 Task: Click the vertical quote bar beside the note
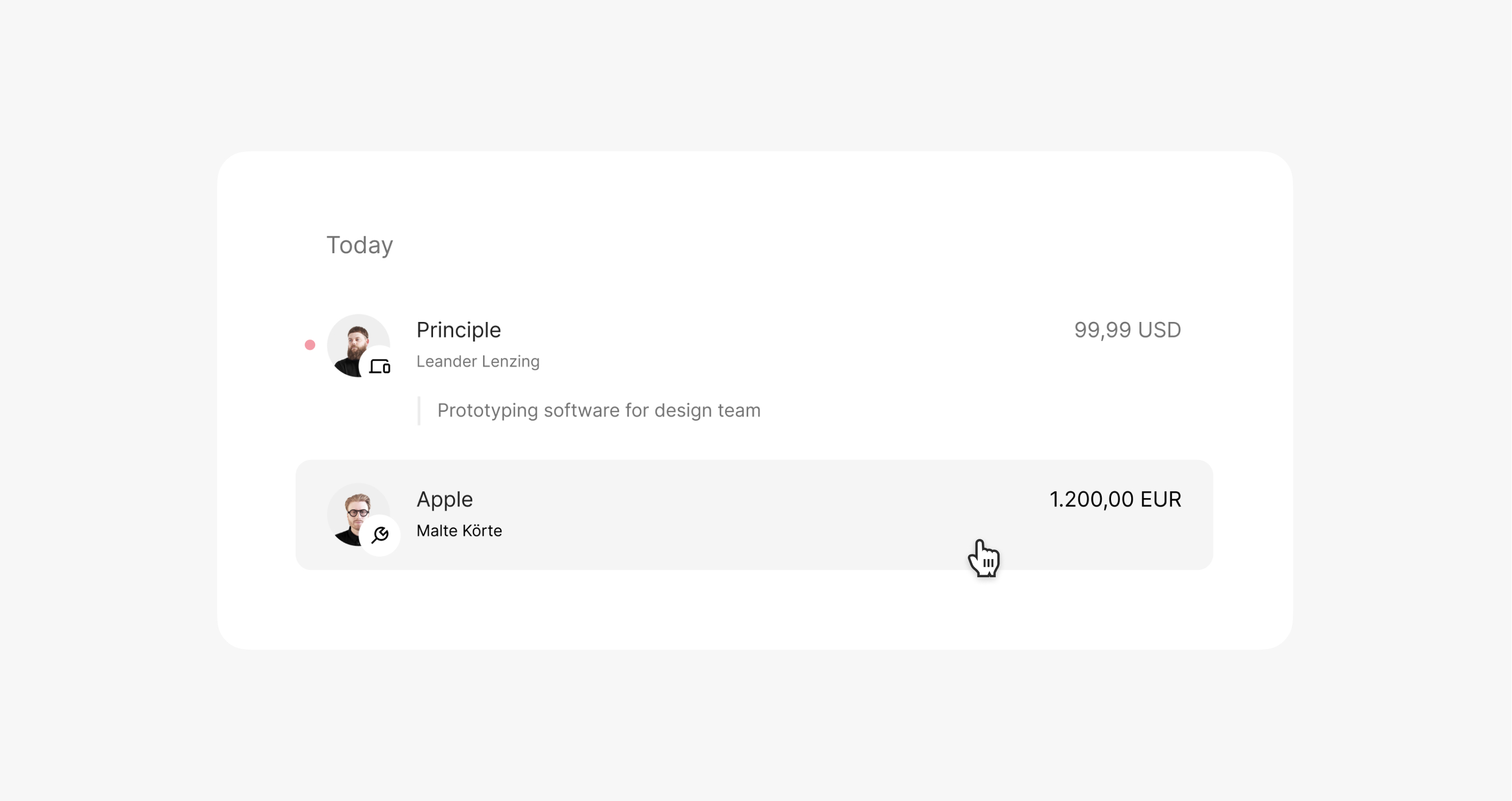(x=419, y=410)
